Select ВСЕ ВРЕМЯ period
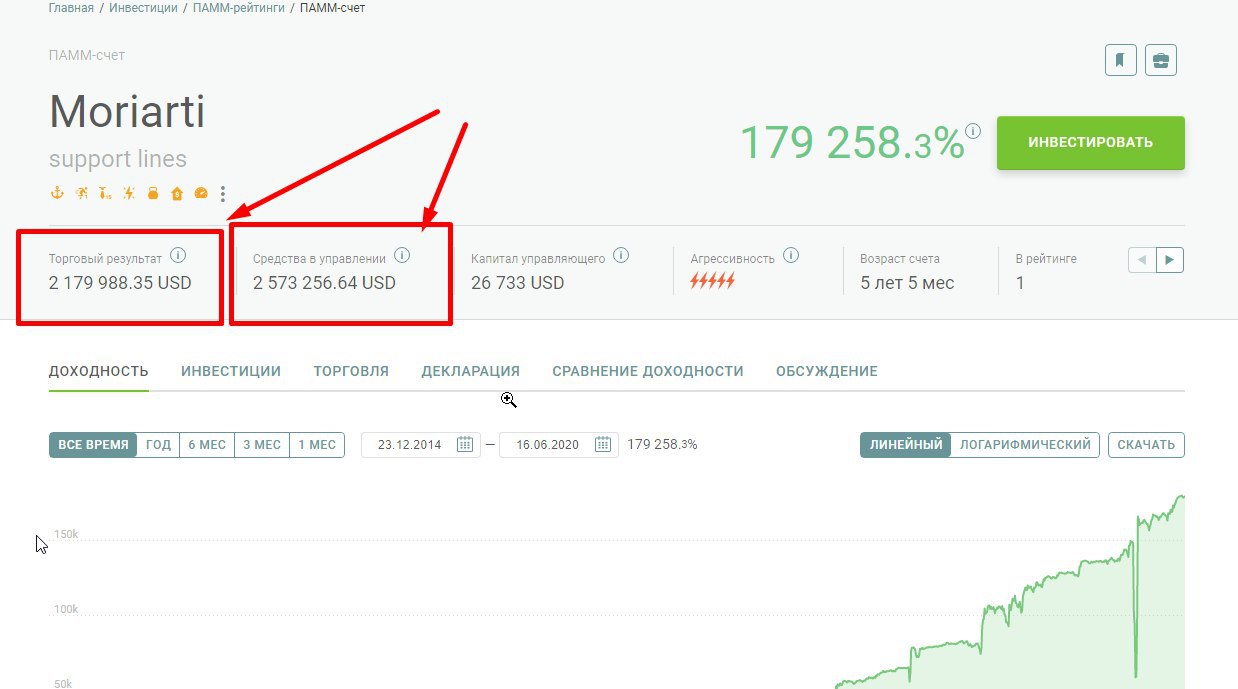1238x689 pixels. [93, 445]
